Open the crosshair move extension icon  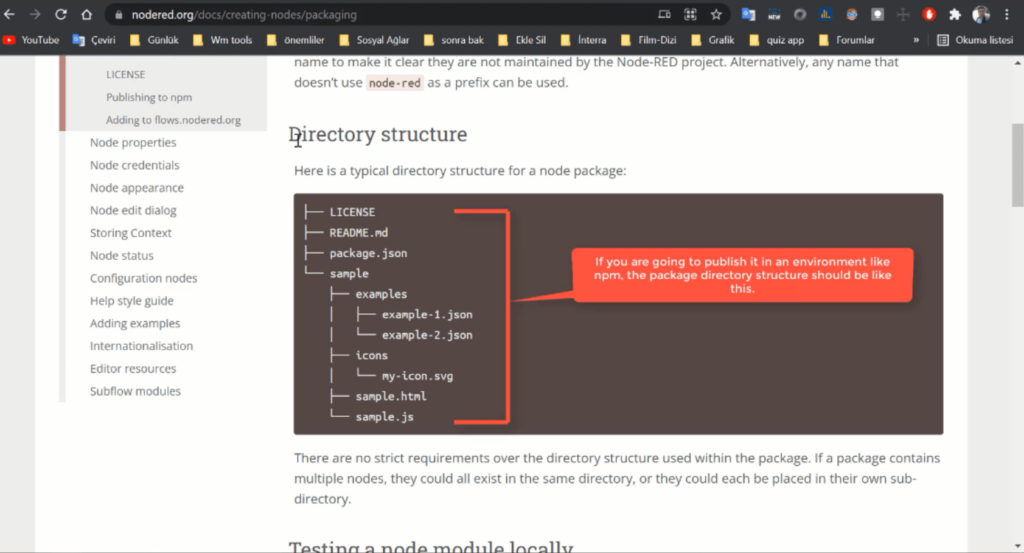[903, 14]
